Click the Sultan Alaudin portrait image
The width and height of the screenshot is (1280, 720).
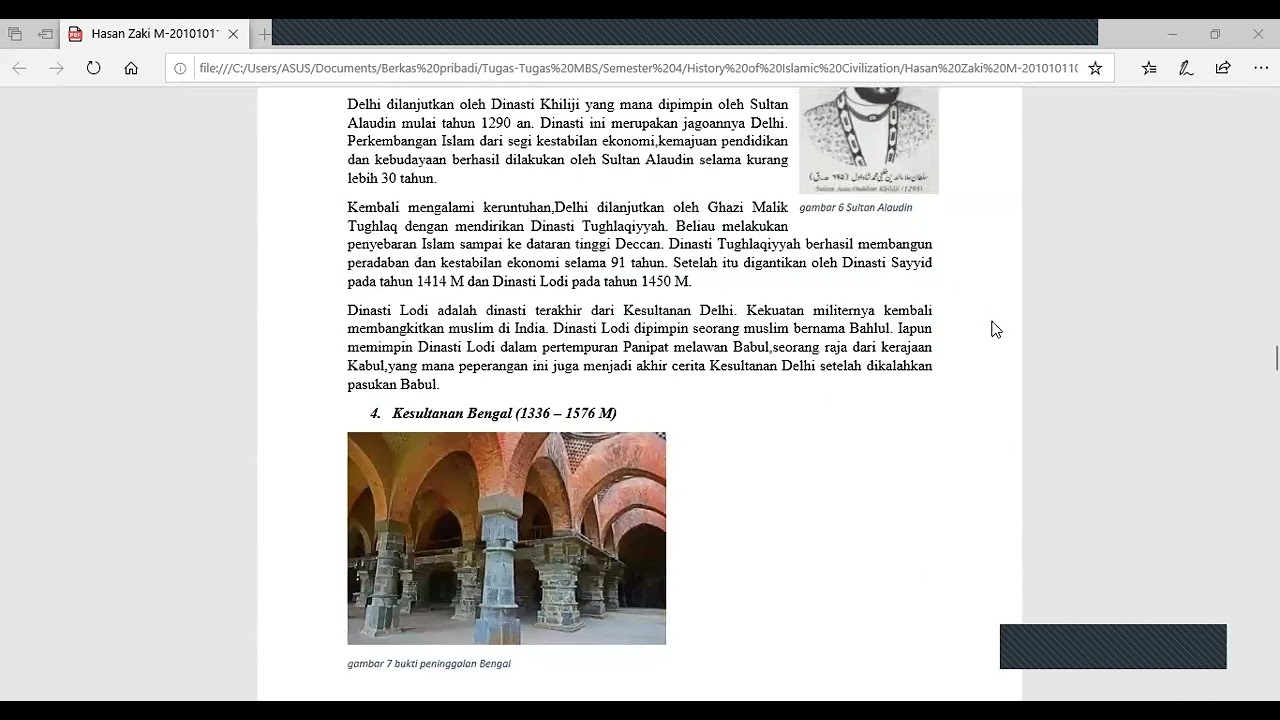(x=869, y=141)
